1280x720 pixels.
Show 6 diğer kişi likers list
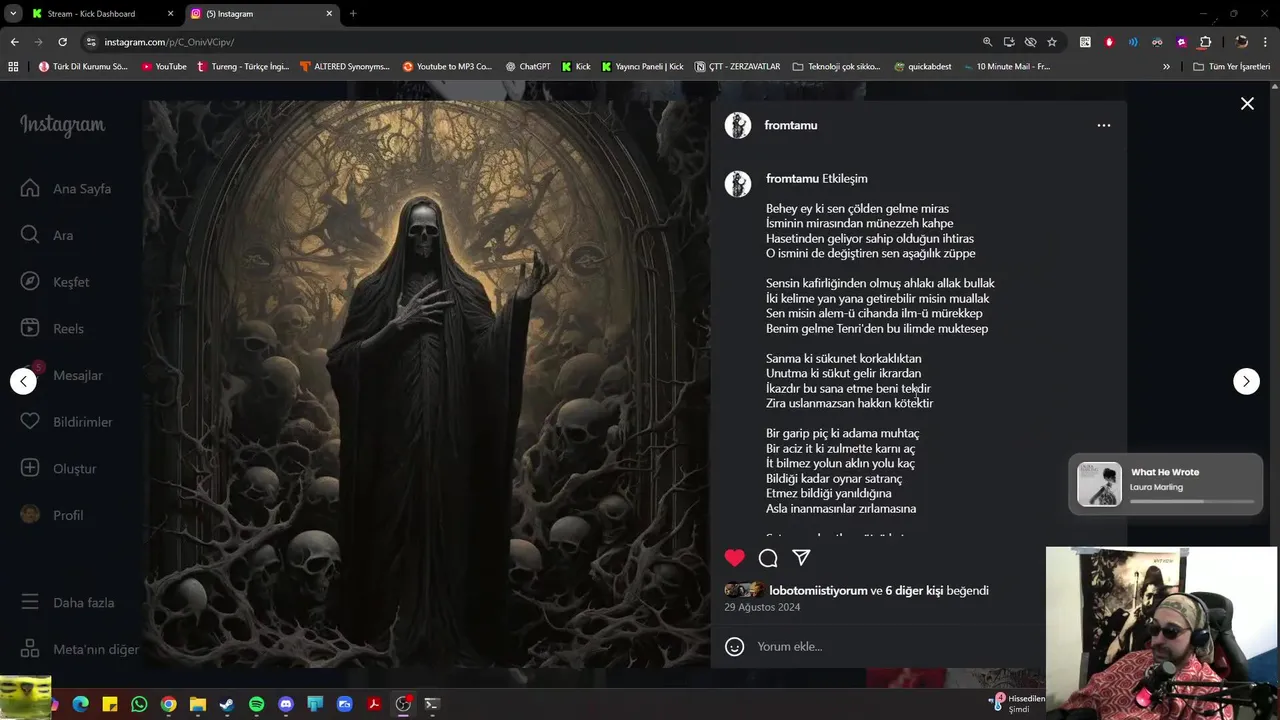click(914, 590)
